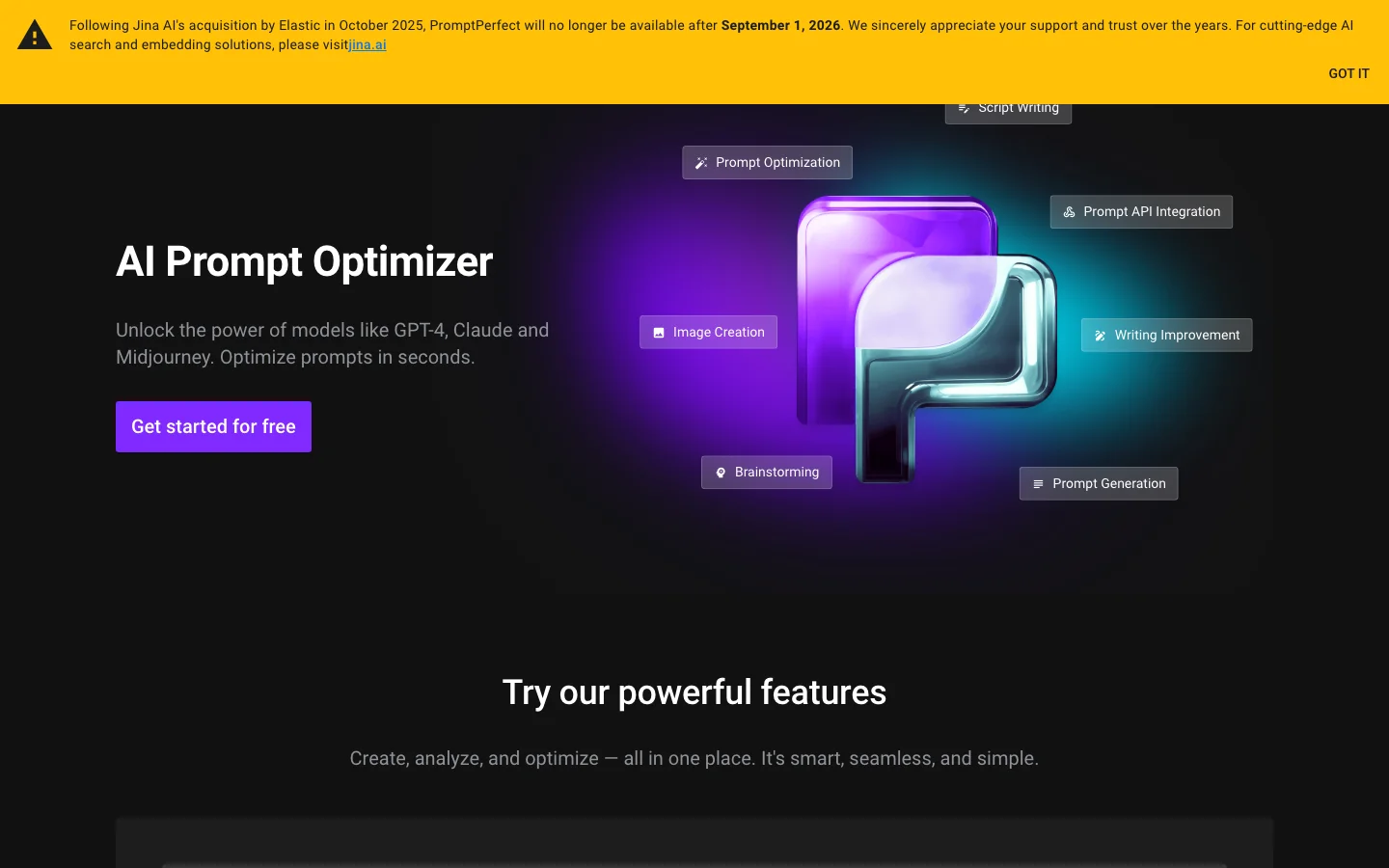
Task: Click the "Unlock the power of models" subtitle
Action: pyautogui.click(x=333, y=343)
